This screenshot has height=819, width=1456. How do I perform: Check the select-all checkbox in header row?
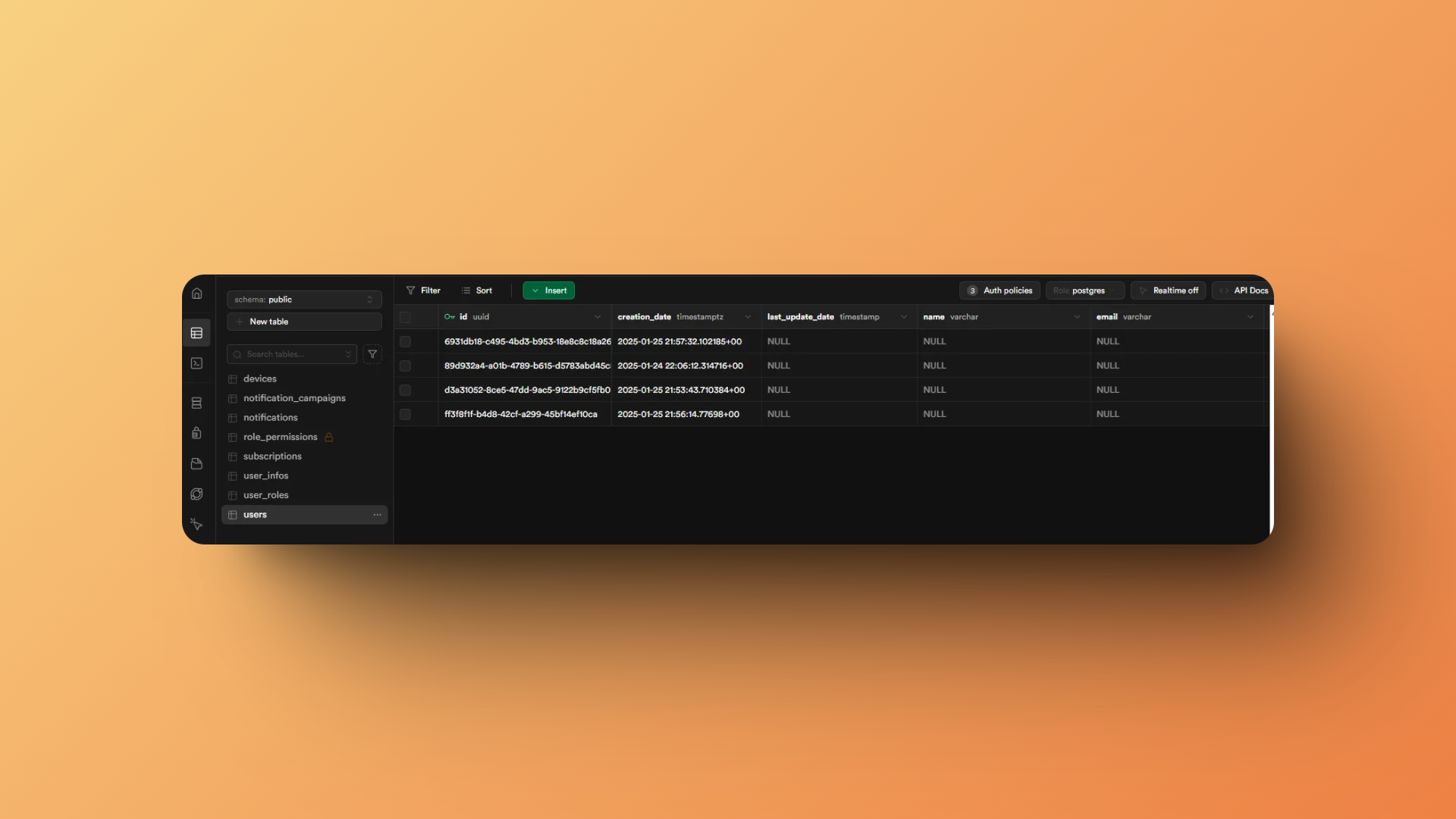pyautogui.click(x=405, y=317)
